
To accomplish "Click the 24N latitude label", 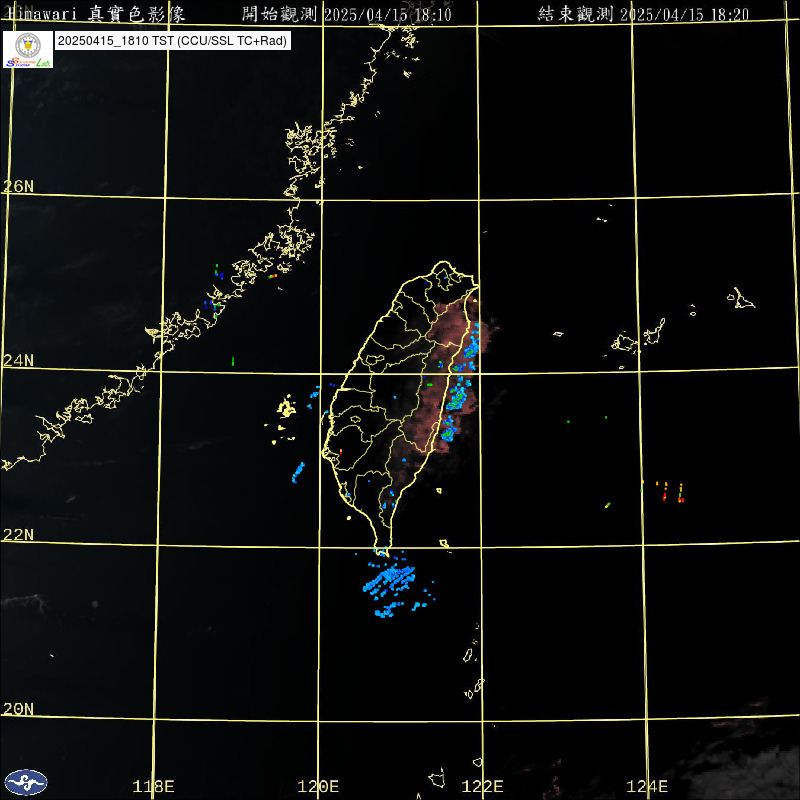I will [x=18, y=360].
